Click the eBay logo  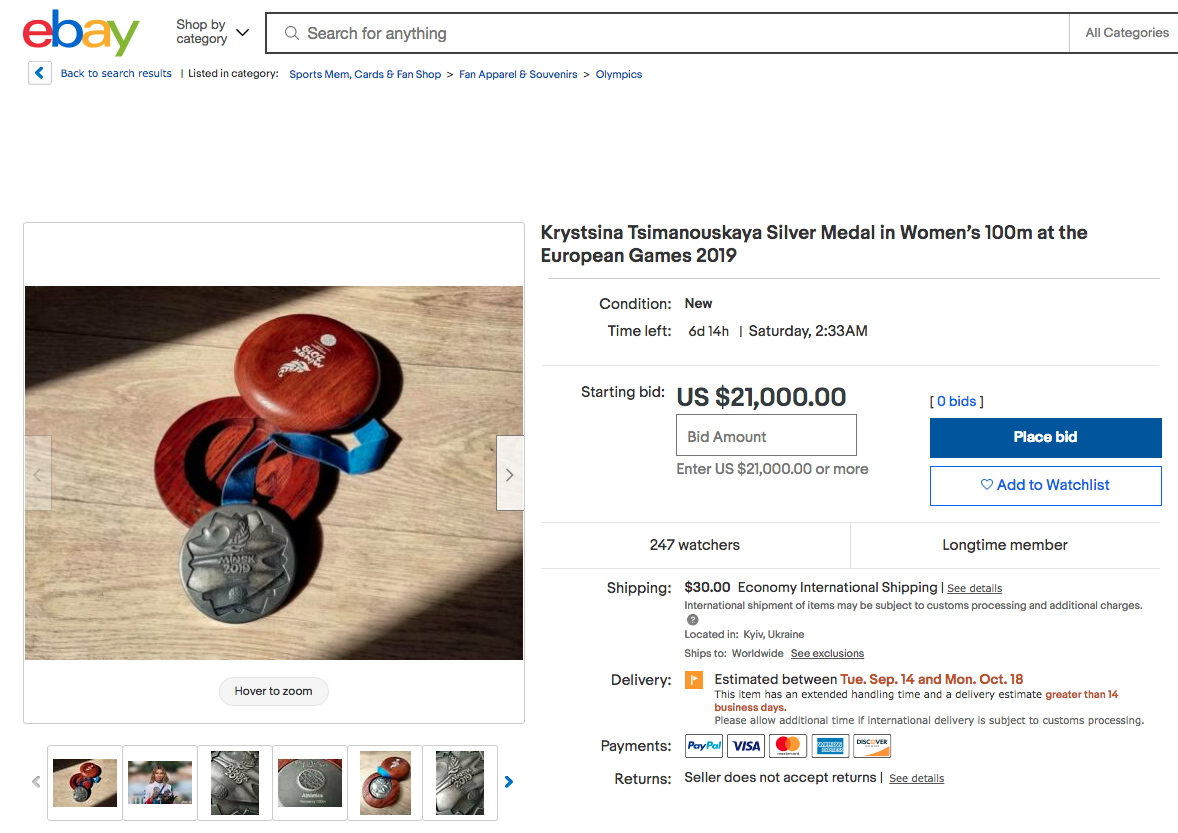(x=81, y=32)
